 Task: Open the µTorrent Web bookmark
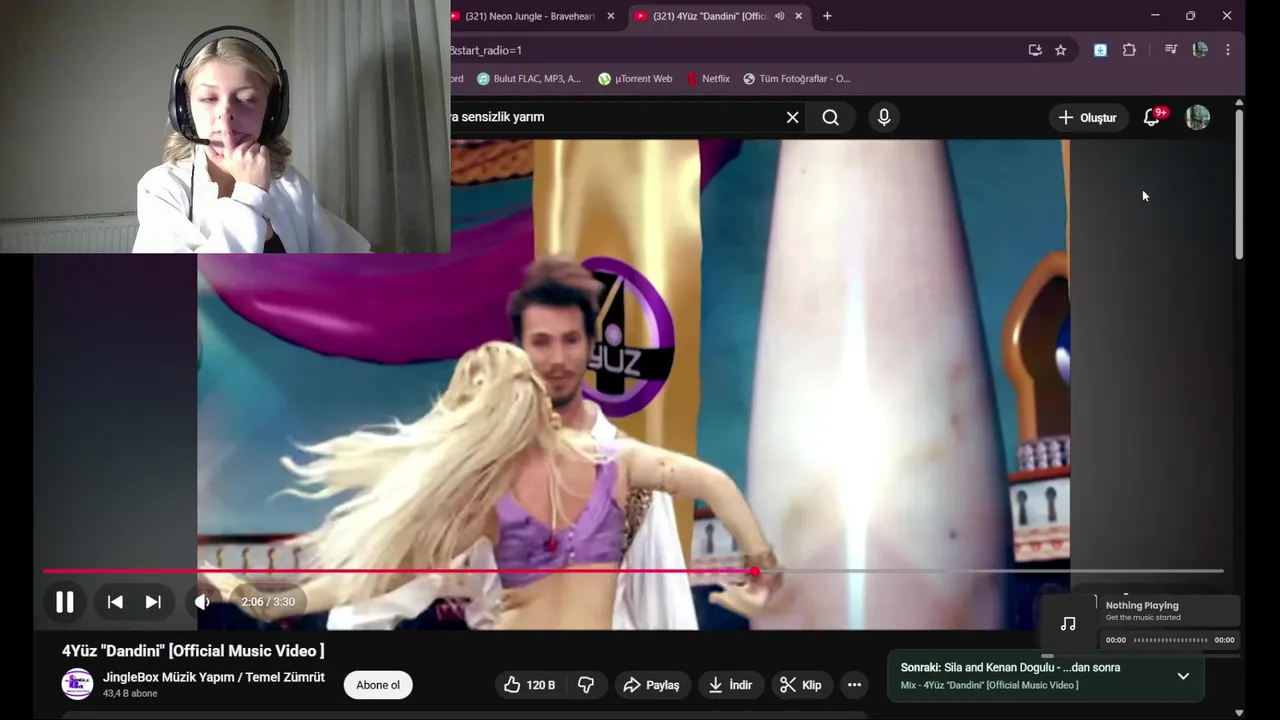635,79
